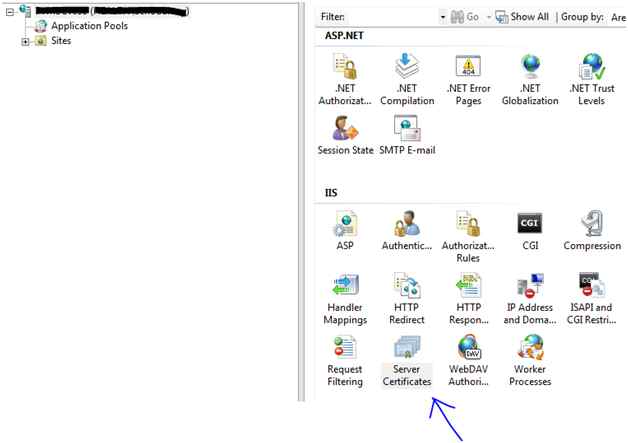The height and width of the screenshot is (443, 628).
Task: Open the Server Certificates feature
Action: (407, 361)
